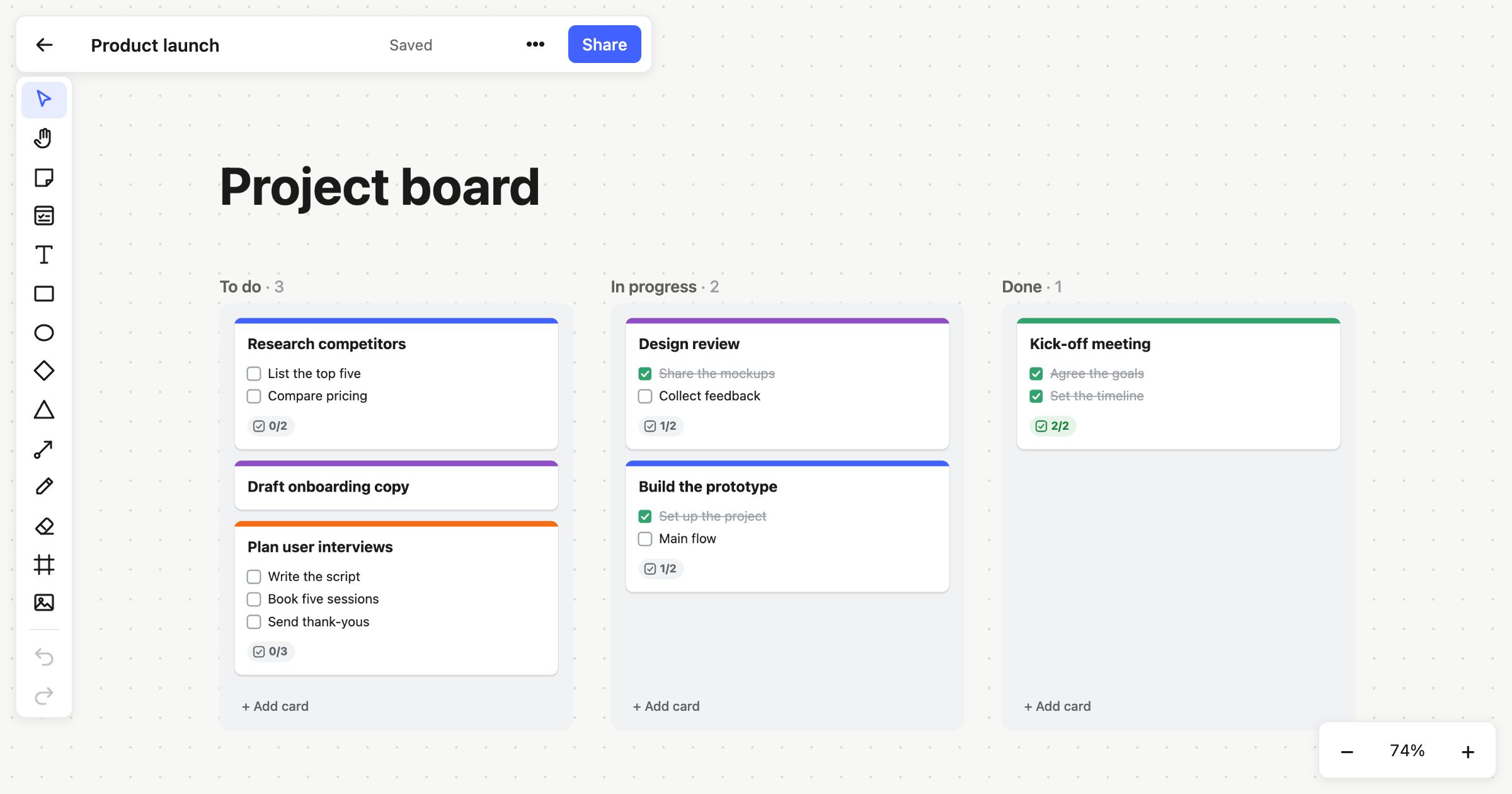Pick the arrow connector tool
The width and height of the screenshot is (1512, 794).
click(x=44, y=449)
